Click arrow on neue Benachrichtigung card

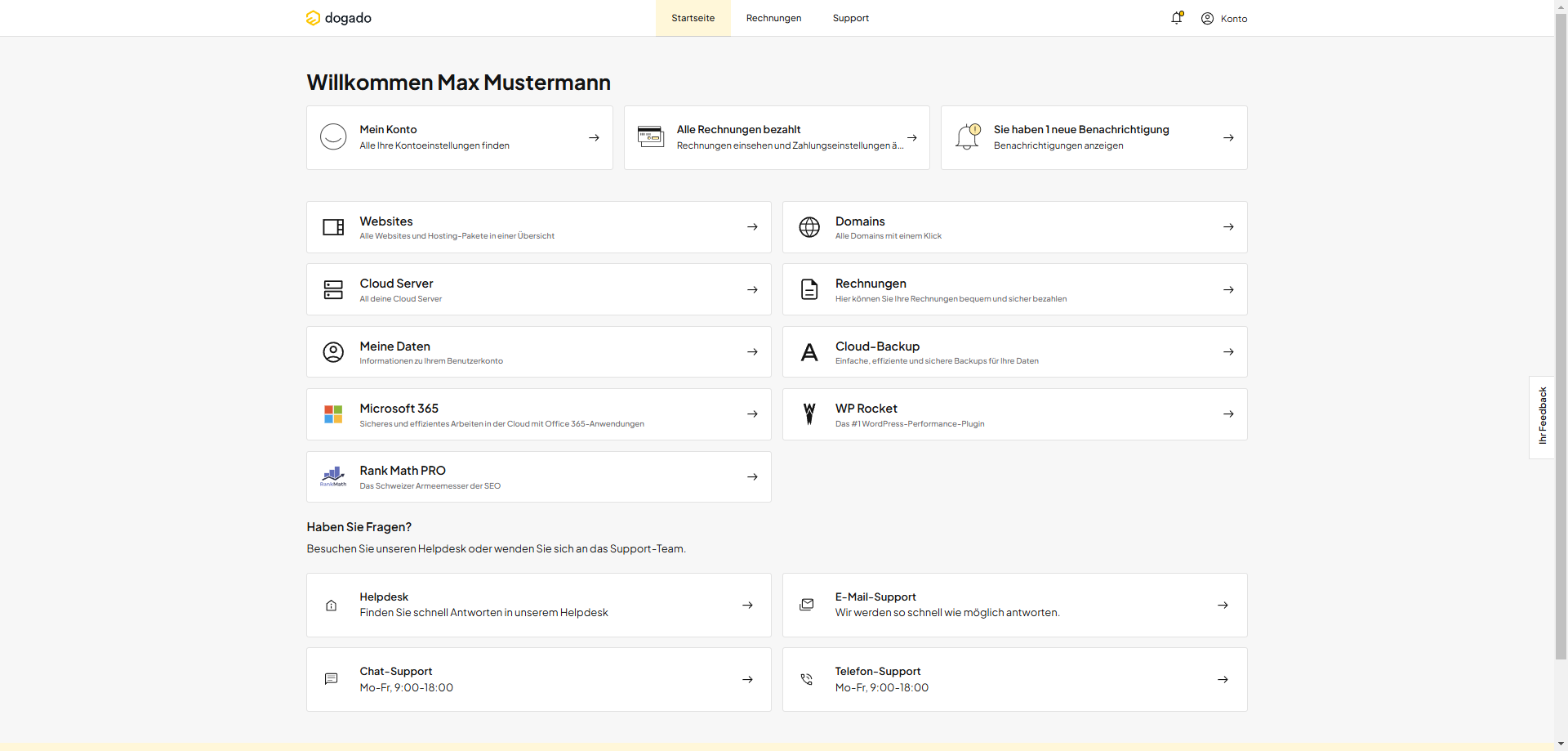(1228, 137)
